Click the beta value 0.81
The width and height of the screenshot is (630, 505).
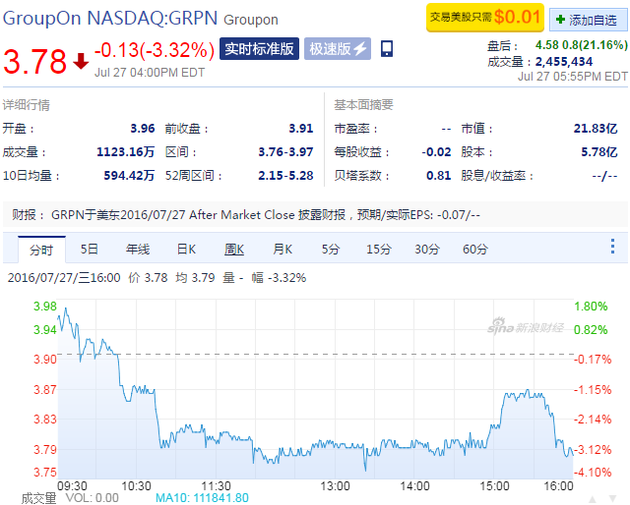(439, 176)
